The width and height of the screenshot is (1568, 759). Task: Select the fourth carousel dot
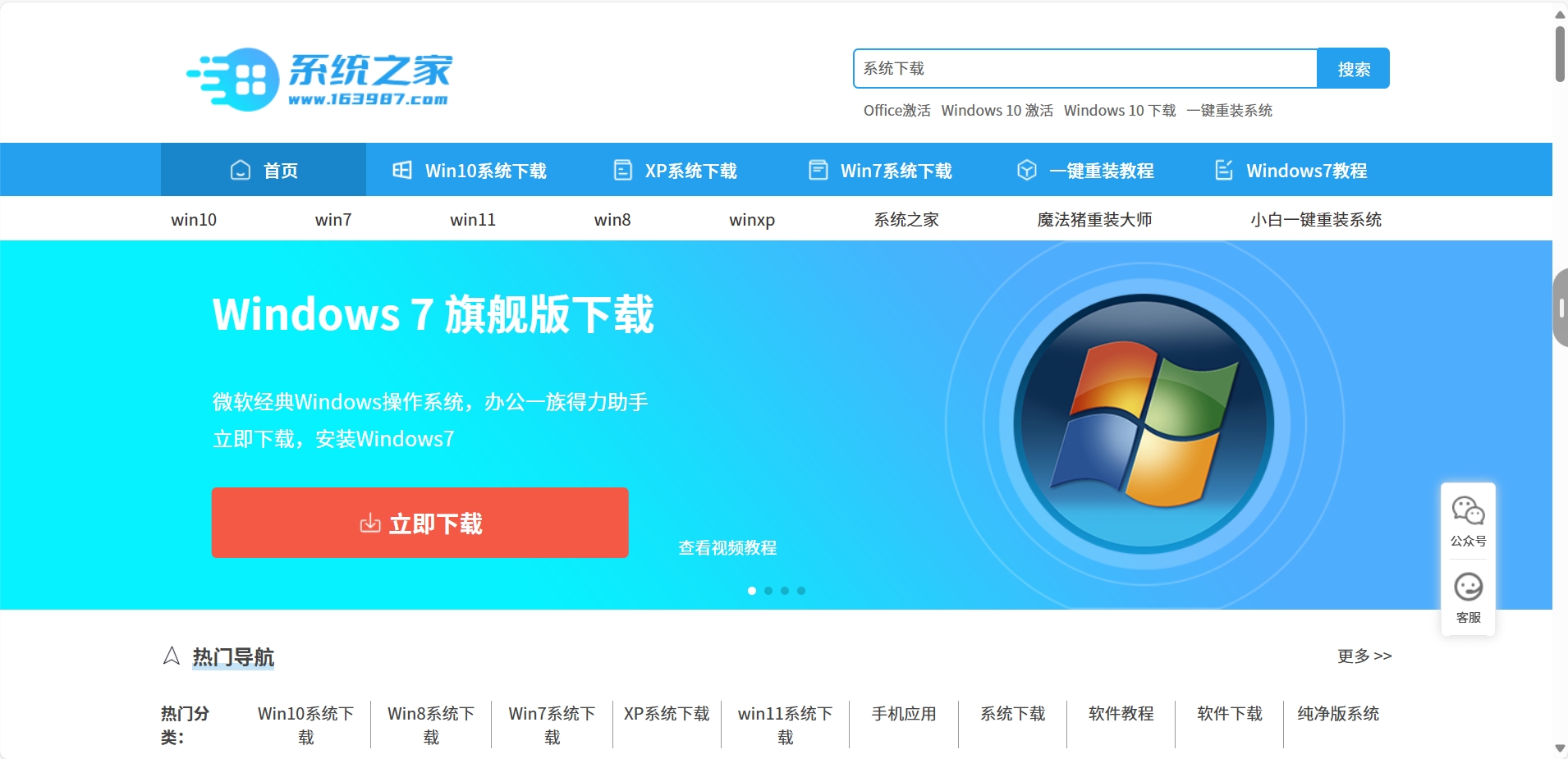(801, 591)
